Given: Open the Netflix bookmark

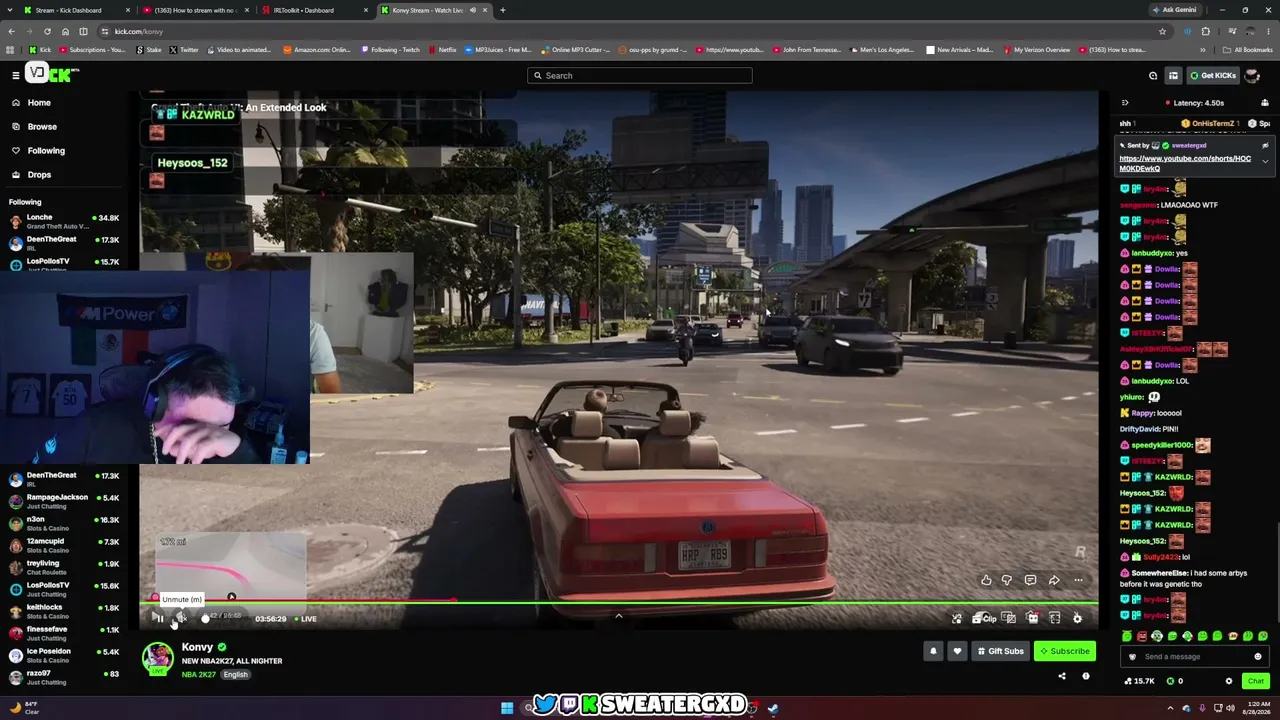Looking at the screenshot, I should point(442,50).
